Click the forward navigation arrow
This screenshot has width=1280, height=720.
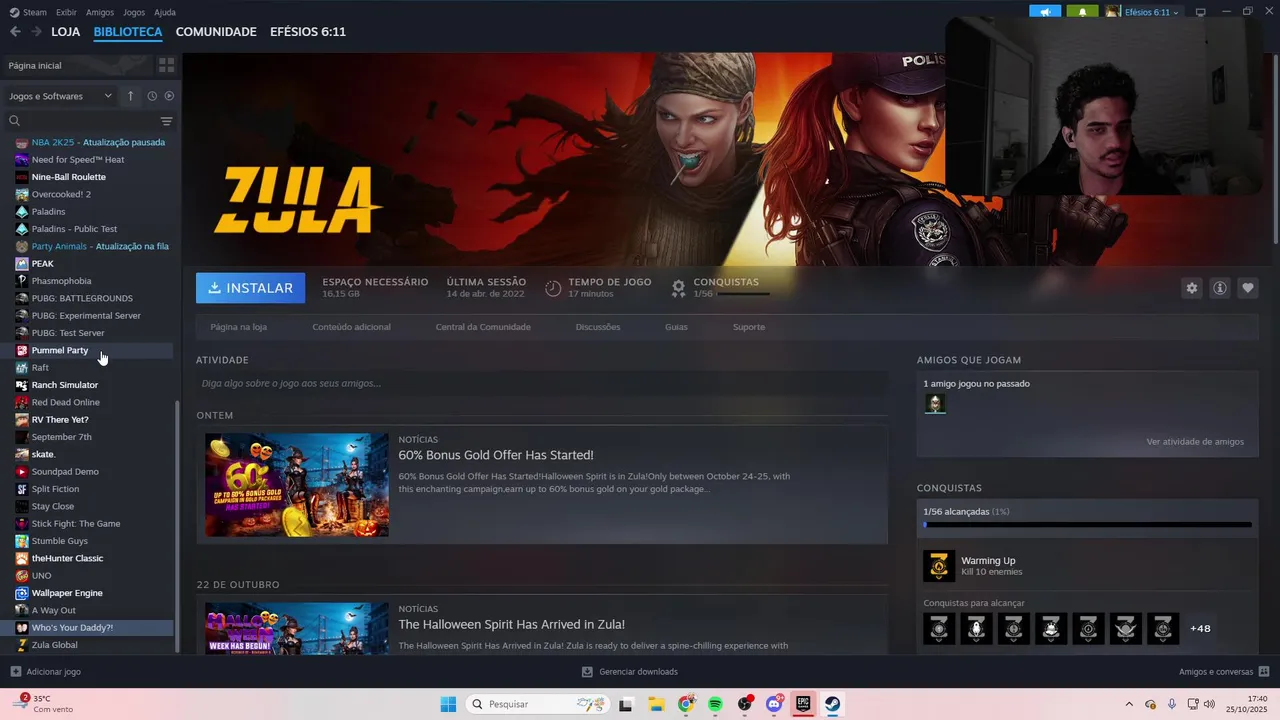click(36, 32)
